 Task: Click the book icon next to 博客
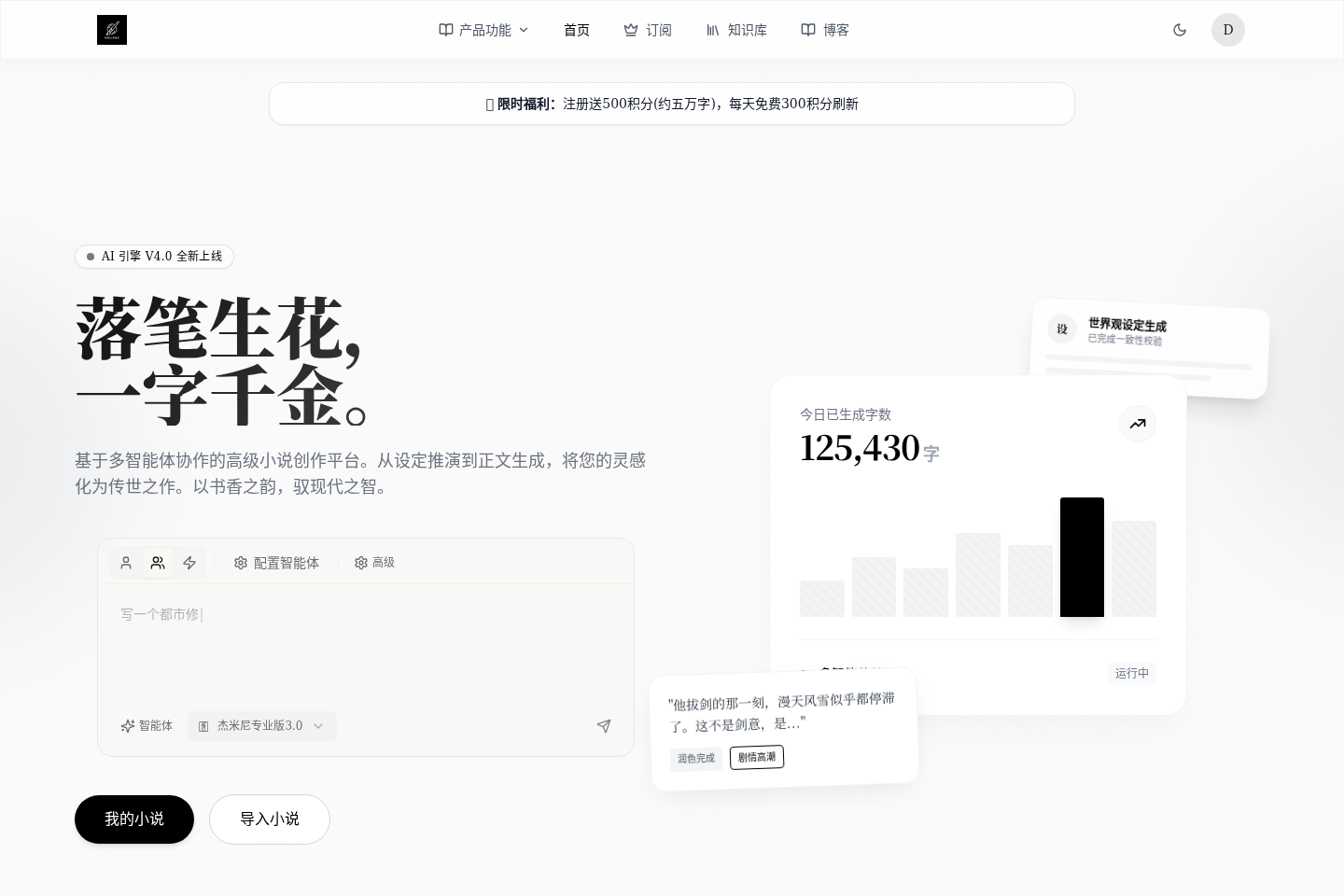(808, 30)
